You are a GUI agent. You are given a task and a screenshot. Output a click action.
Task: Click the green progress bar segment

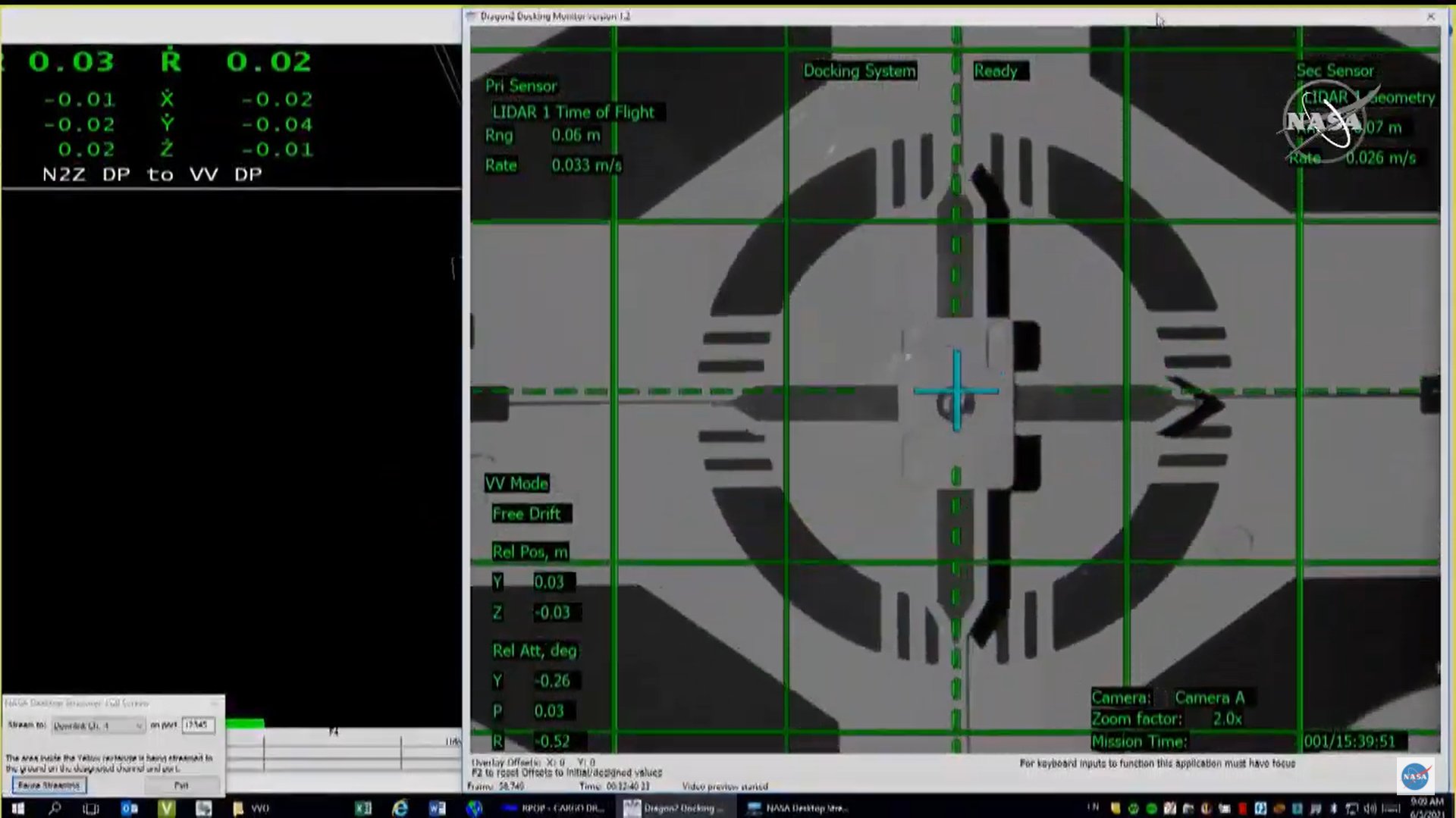245,723
